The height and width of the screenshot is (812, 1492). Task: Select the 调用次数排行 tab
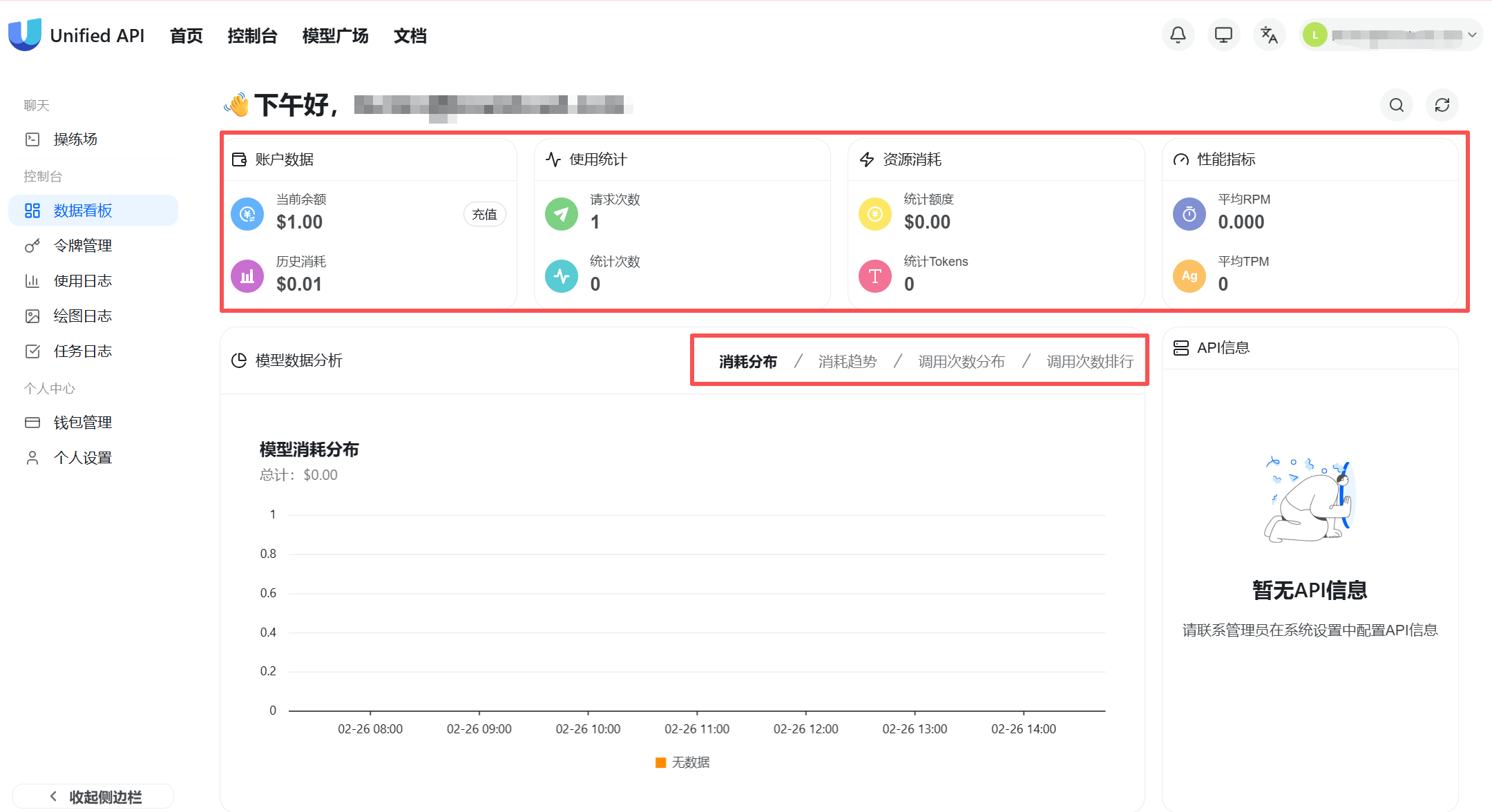[x=1089, y=361]
